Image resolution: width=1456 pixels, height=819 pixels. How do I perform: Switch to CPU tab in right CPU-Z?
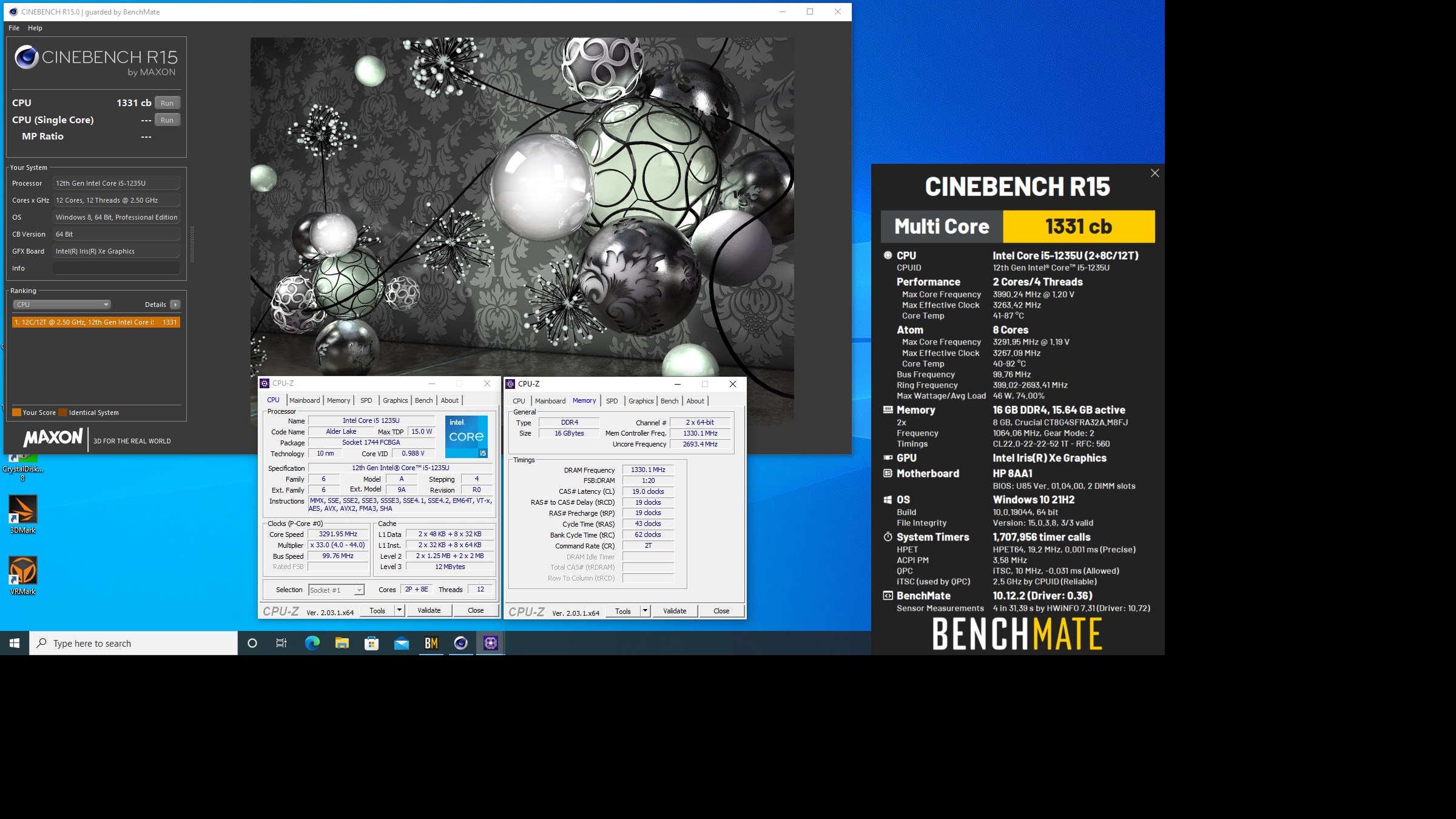(519, 401)
